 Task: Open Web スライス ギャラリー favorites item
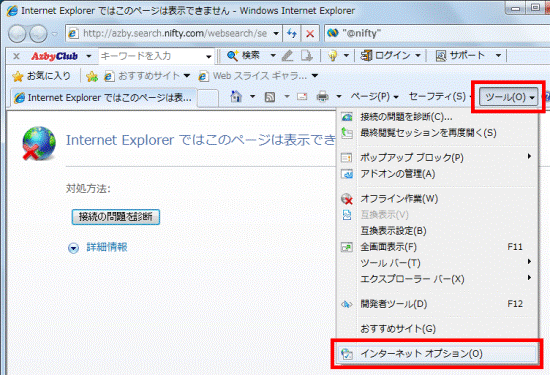click(259, 76)
